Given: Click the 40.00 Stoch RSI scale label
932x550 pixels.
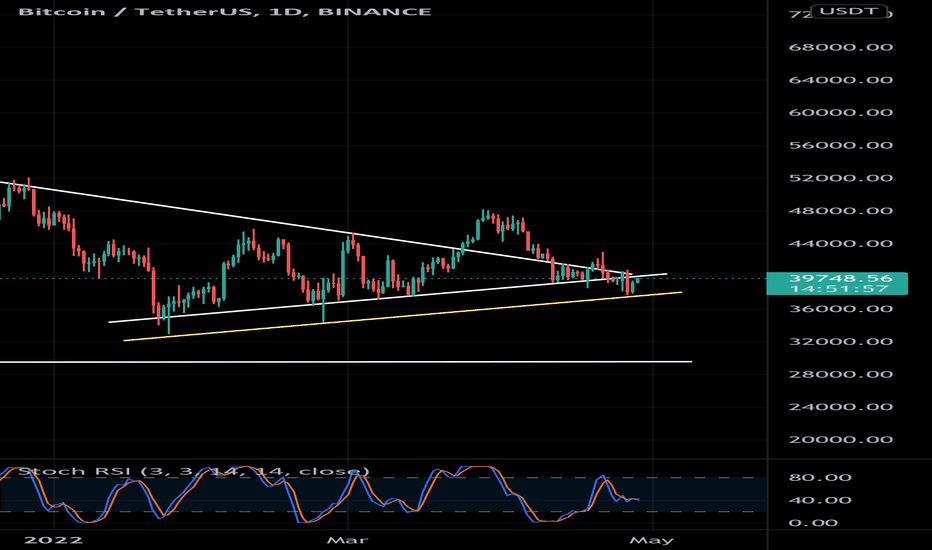Looking at the screenshot, I should click(820, 500).
